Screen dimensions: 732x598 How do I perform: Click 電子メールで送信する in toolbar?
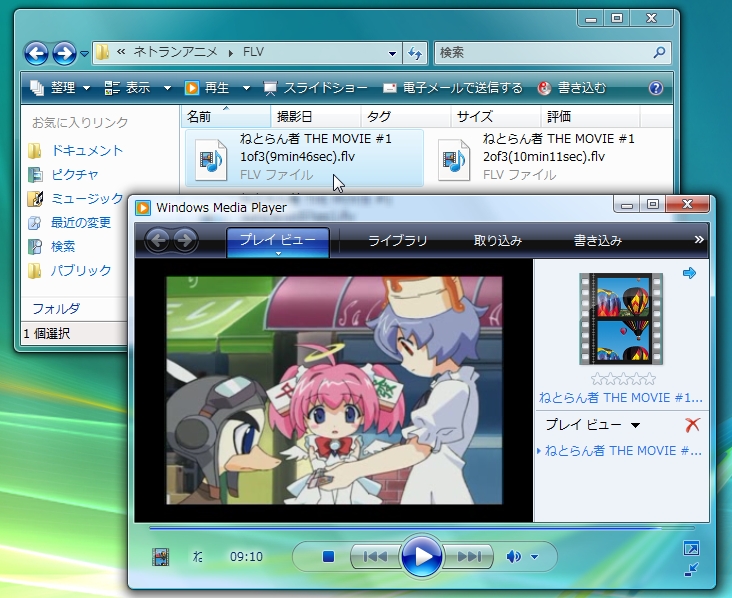(x=452, y=88)
